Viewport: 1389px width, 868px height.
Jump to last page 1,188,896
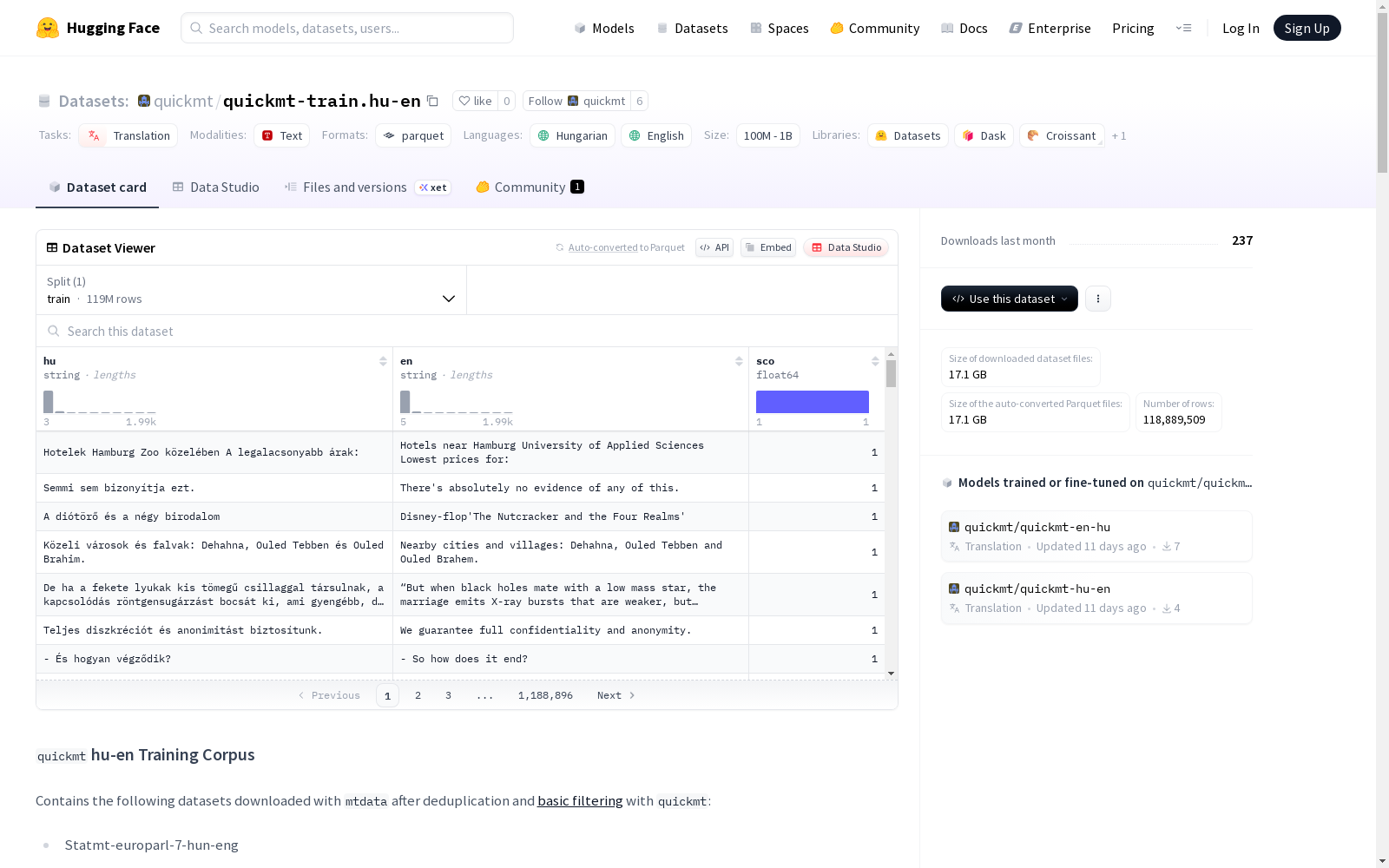click(545, 695)
